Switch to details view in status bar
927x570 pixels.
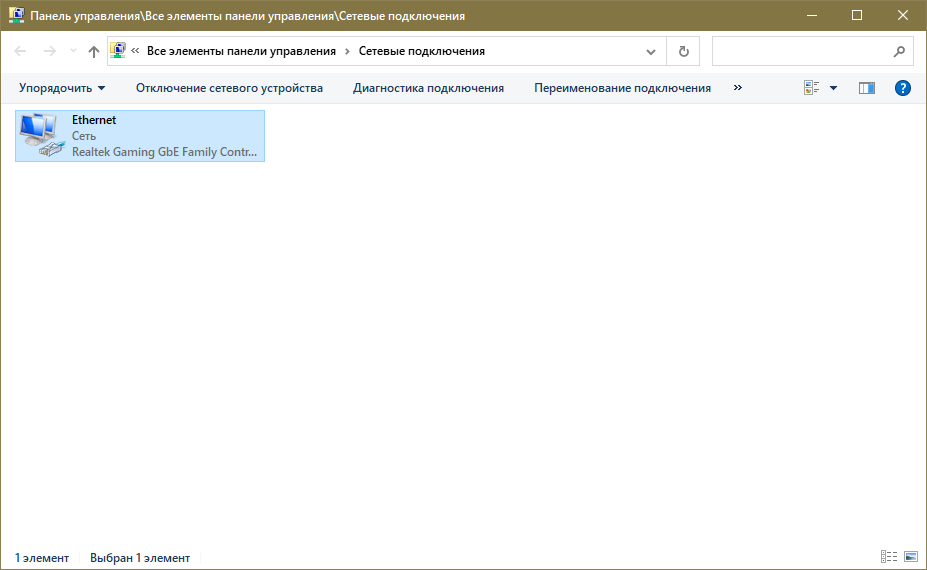(x=889, y=557)
